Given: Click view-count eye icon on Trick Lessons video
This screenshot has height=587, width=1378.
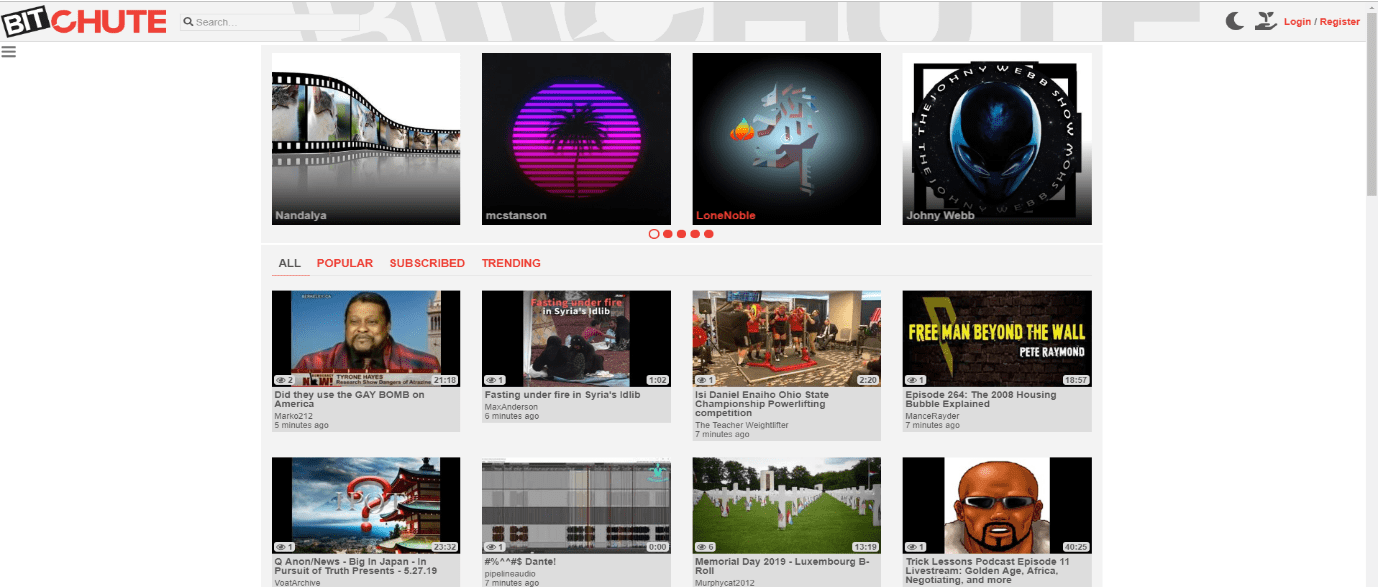Looking at the screenshot, I should 911,547.
